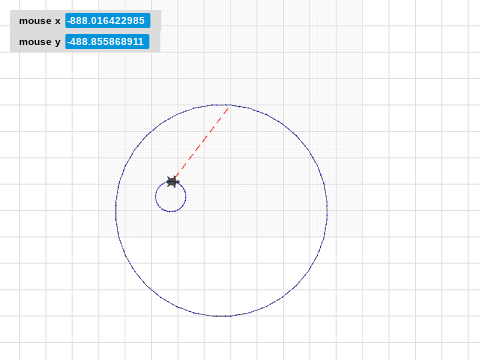Click the bottom-left corner of the shaded grid area
Screen dimensions: 480x360
[99, 237]
